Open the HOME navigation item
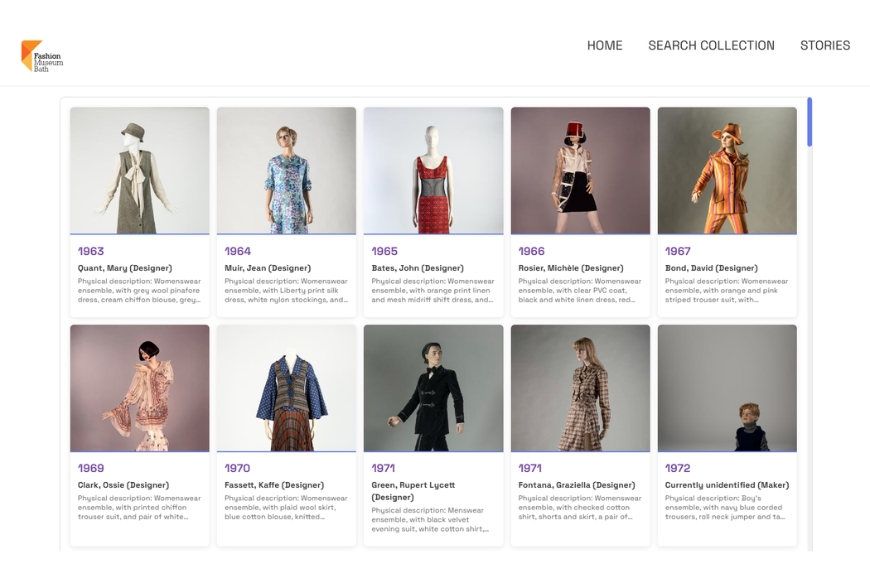The image size is (870, 582). tap(604, 45)
